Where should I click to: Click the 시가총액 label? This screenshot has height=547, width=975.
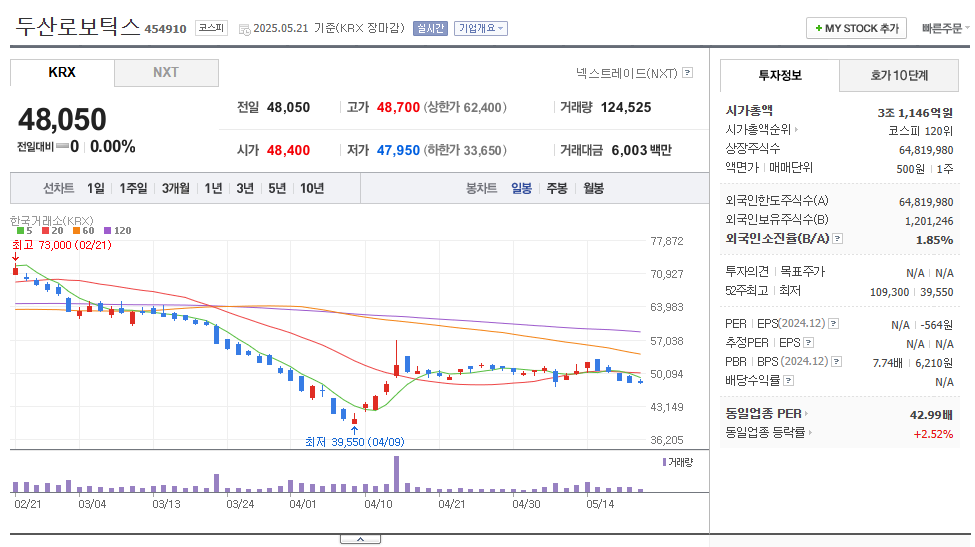[749, 111]
